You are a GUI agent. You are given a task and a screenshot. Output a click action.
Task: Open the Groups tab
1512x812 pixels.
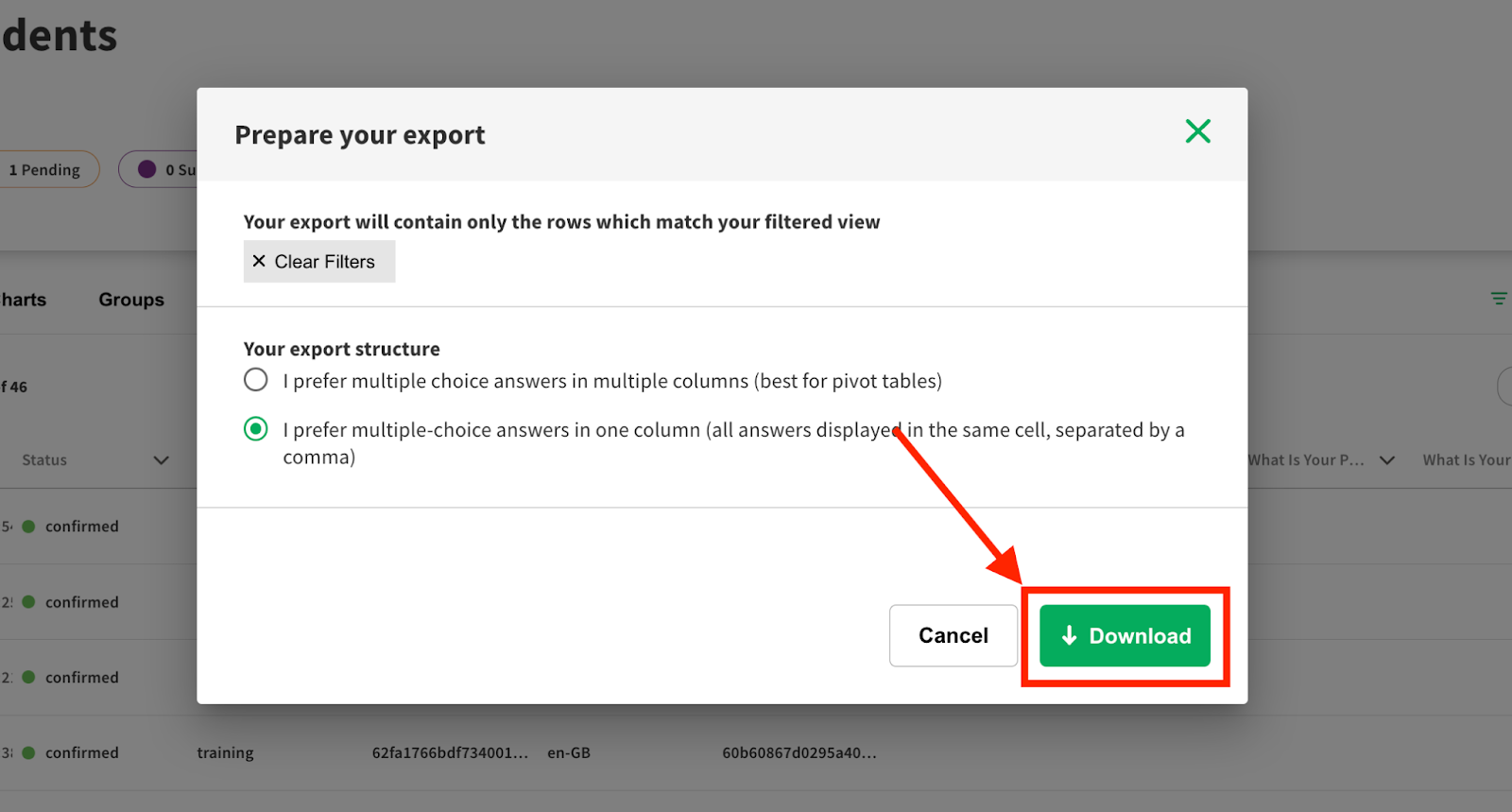(131, 300)
